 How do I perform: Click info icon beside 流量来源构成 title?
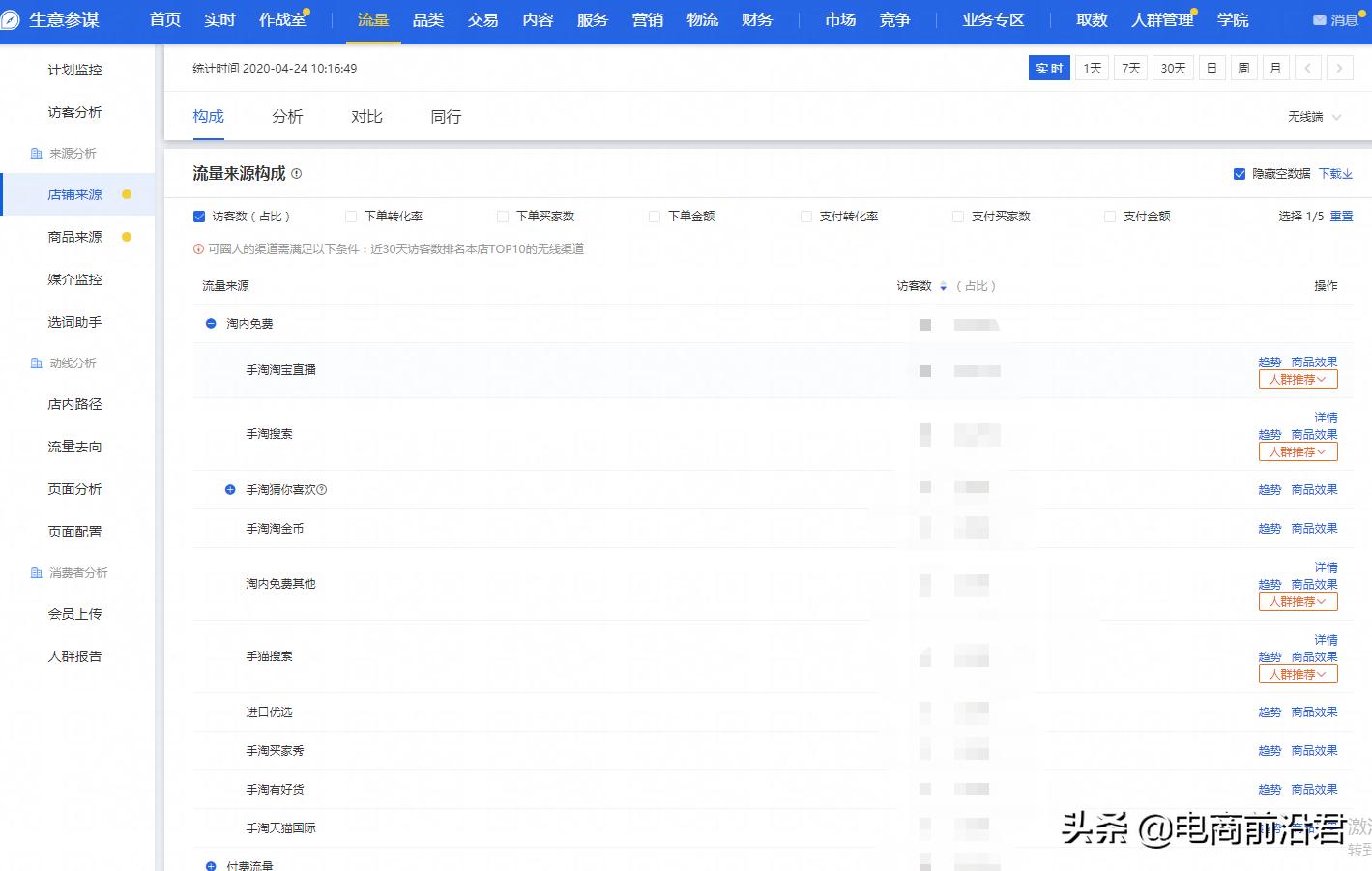coord(297,174)
